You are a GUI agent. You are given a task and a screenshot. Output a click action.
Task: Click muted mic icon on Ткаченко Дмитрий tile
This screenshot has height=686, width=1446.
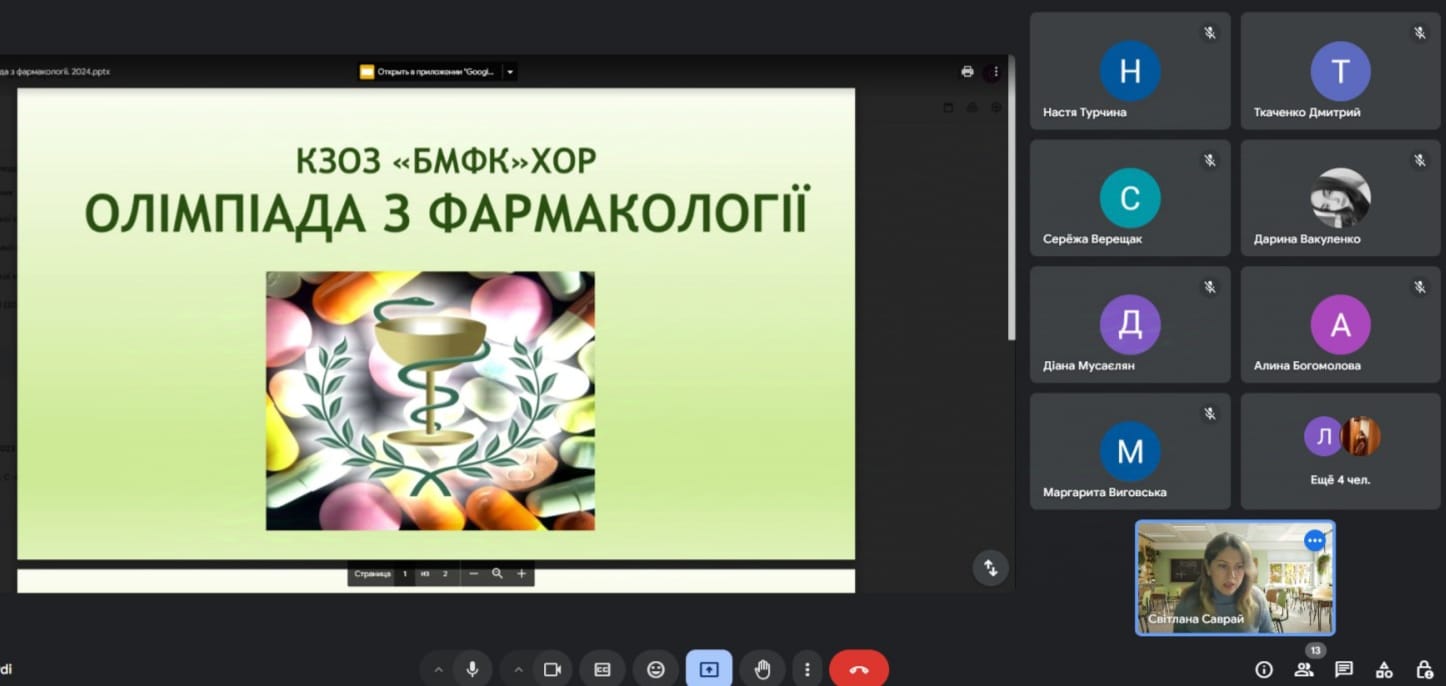coord(1420,33)
